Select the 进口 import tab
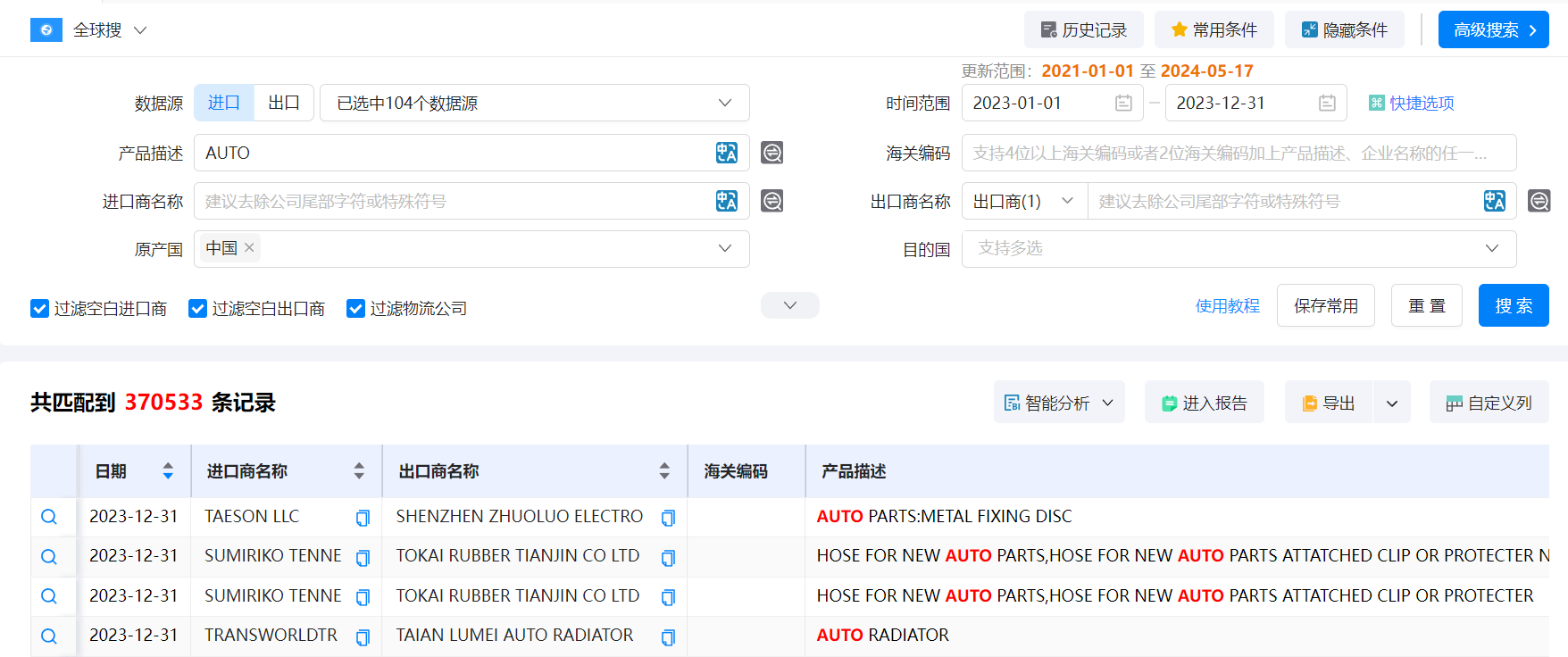Viewport: 1568px width, 657px height. (224, 103)
